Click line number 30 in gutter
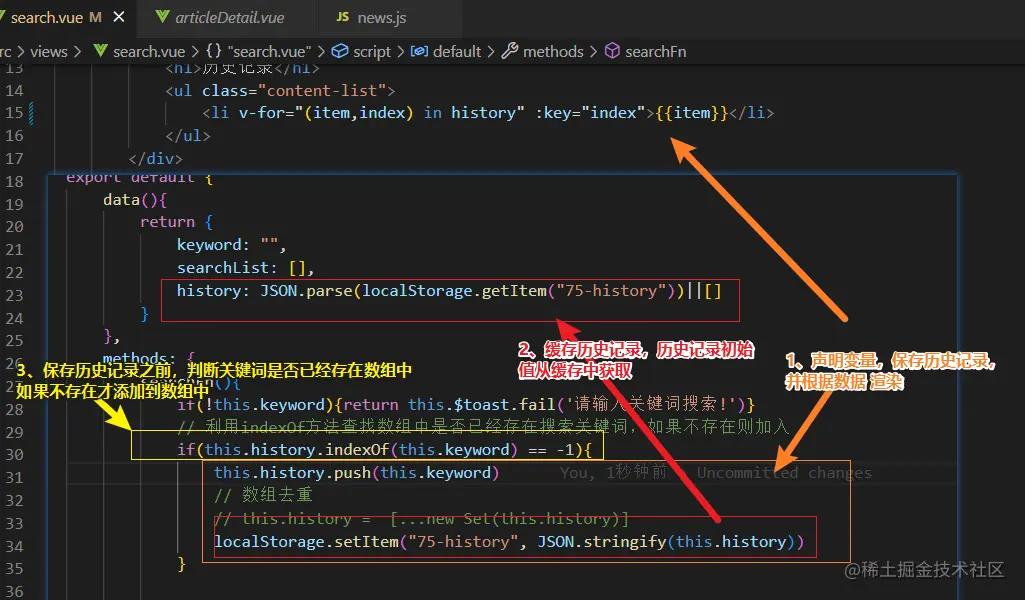This screenshot has width=1025, height=600. (14, 455)
